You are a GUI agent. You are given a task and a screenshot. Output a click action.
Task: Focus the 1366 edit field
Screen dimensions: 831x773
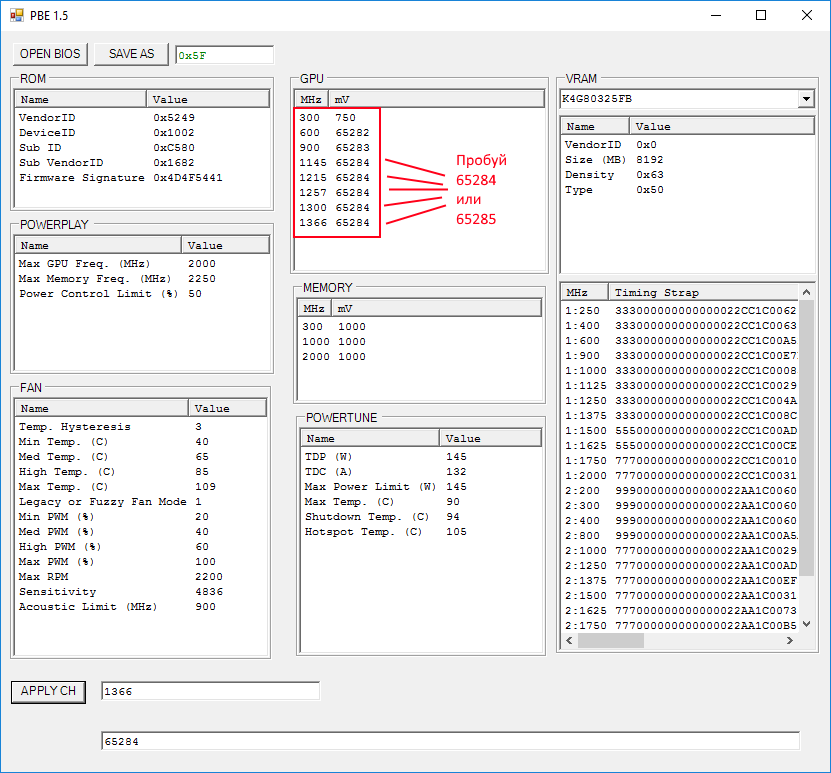coord(210,691)
